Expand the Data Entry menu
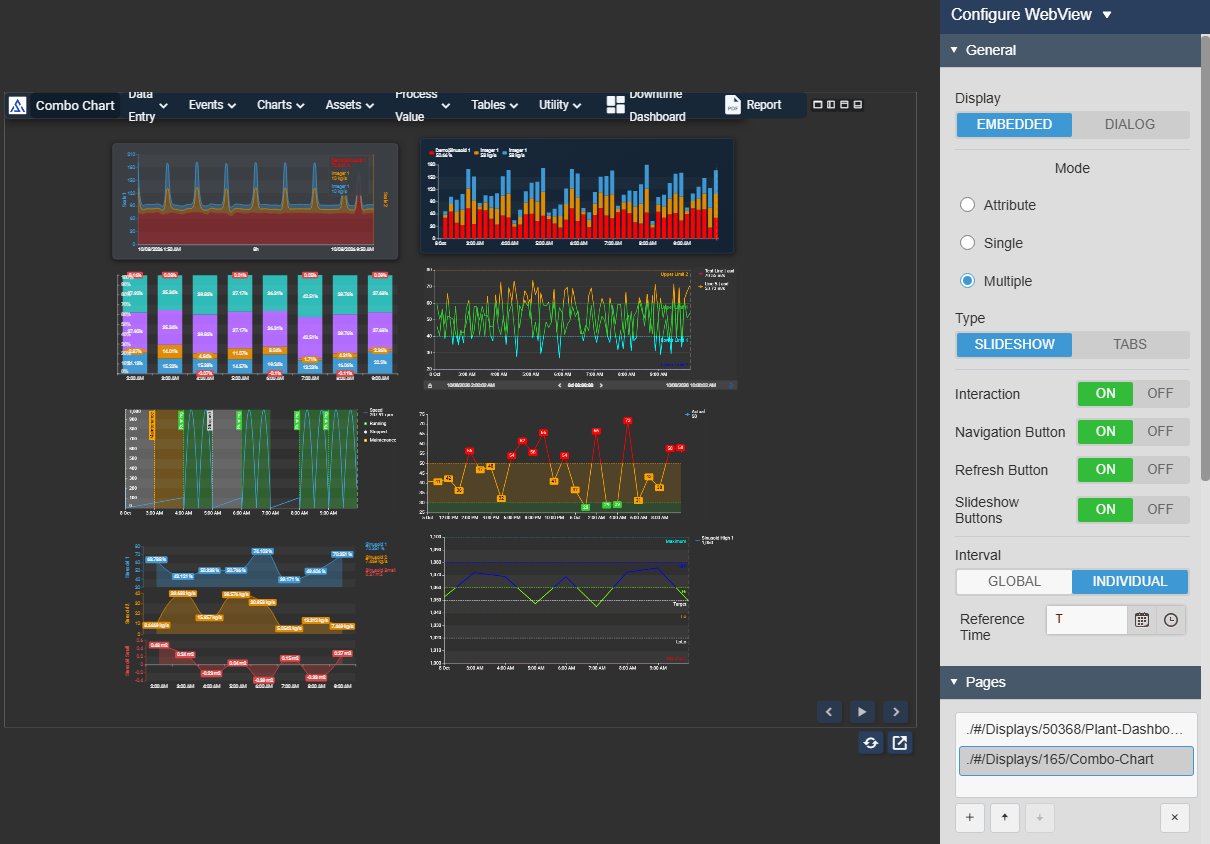The image size is (1210, 844). pyautogui.click(x=148, y=105)
